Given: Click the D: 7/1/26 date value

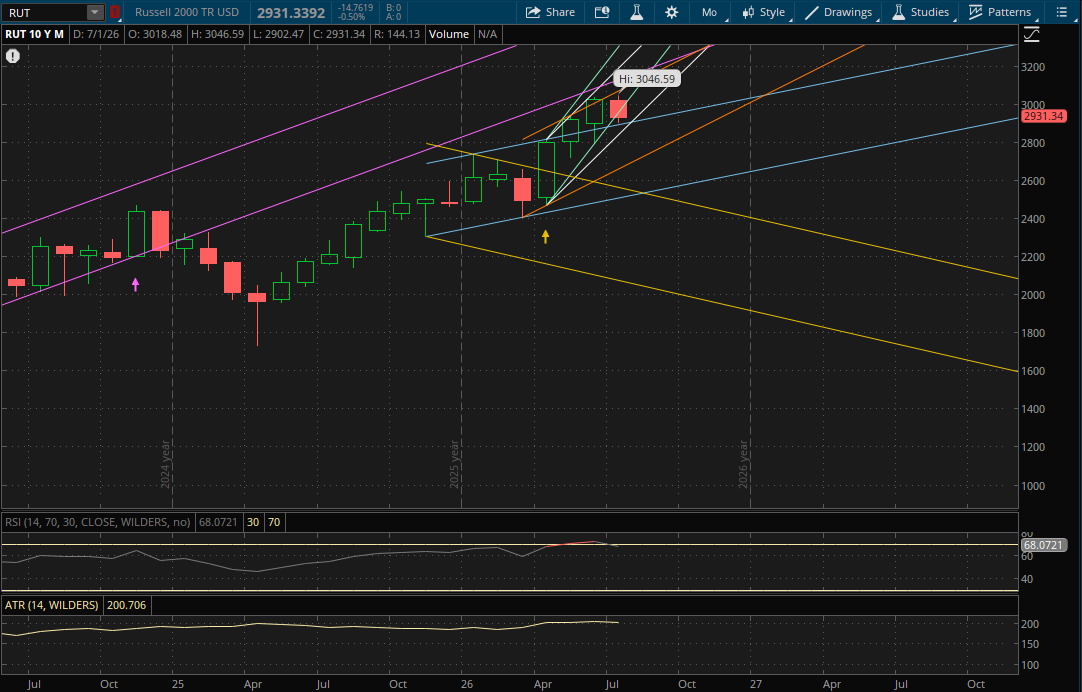Looking at the screenshot, I should point(96,34).
